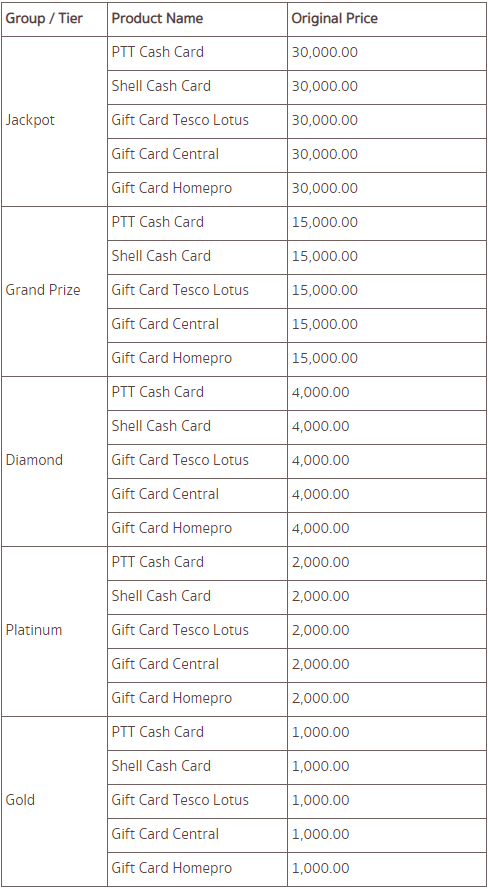The height and width of the screenshot is (889, 488).
Task: Click the 2,000.00 price for Shell Cash Card
Action: pos(320,596)
